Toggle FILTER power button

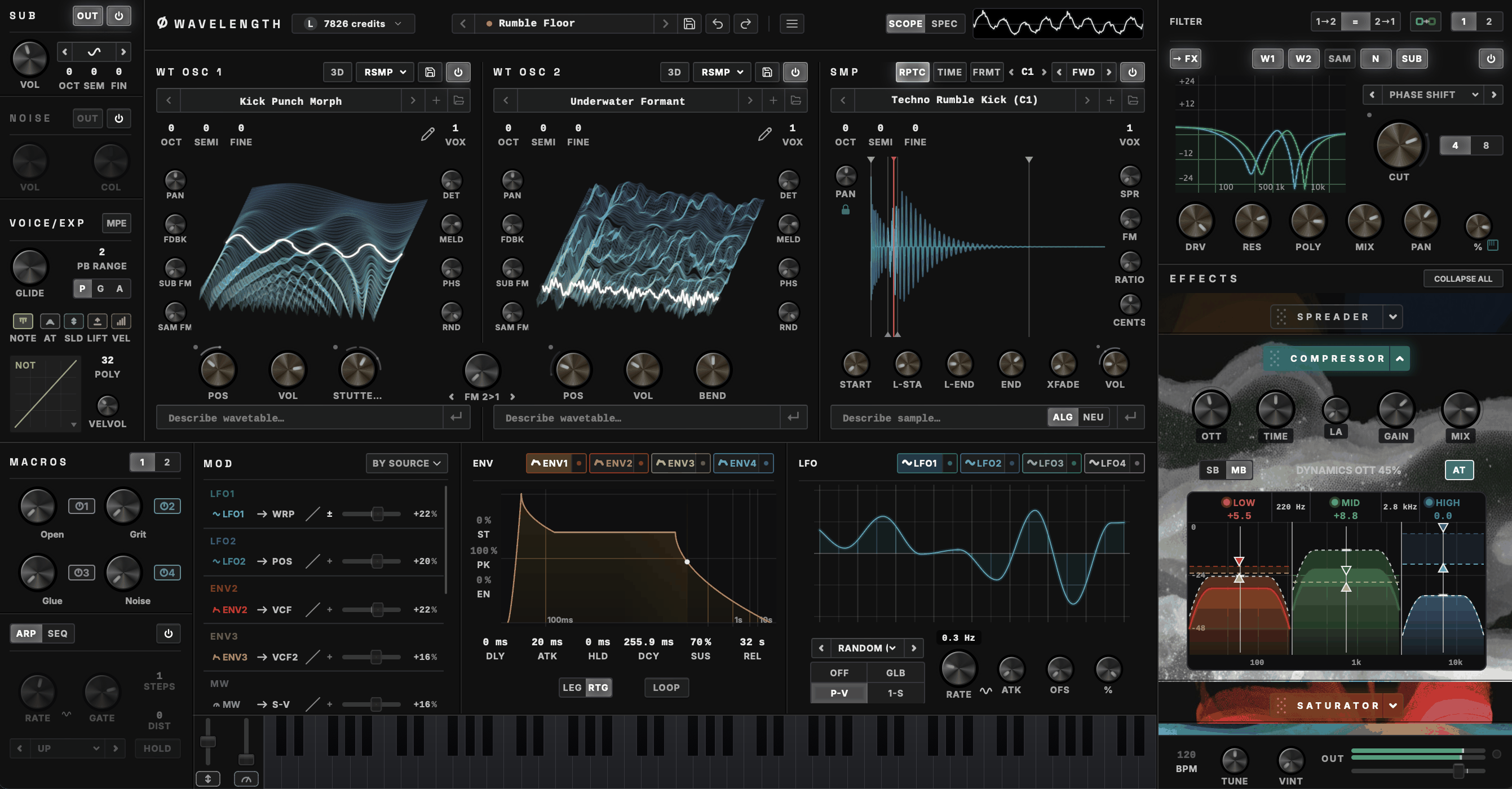point(1490,59)
